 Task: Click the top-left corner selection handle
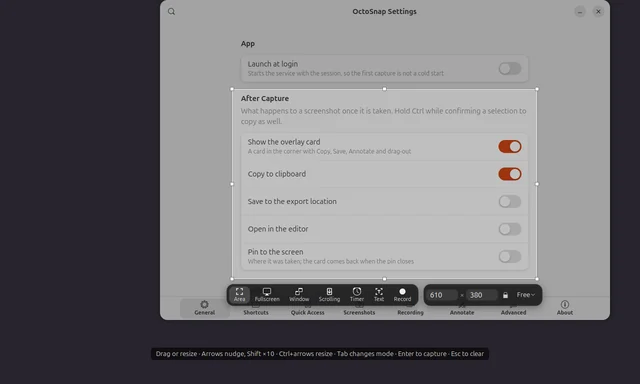click(x=232, y=89)
